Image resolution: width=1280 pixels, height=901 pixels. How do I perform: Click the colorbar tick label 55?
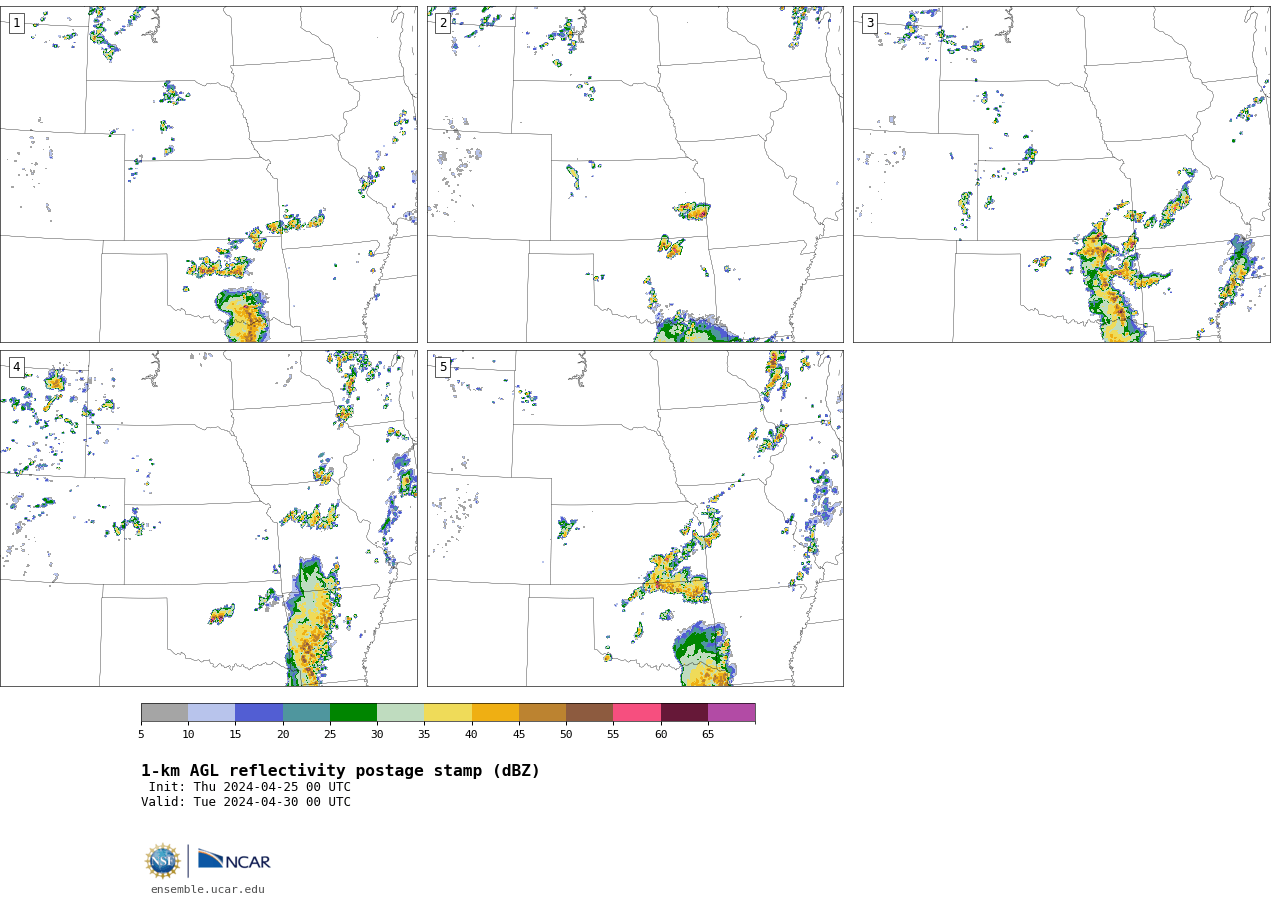point(613,735)
